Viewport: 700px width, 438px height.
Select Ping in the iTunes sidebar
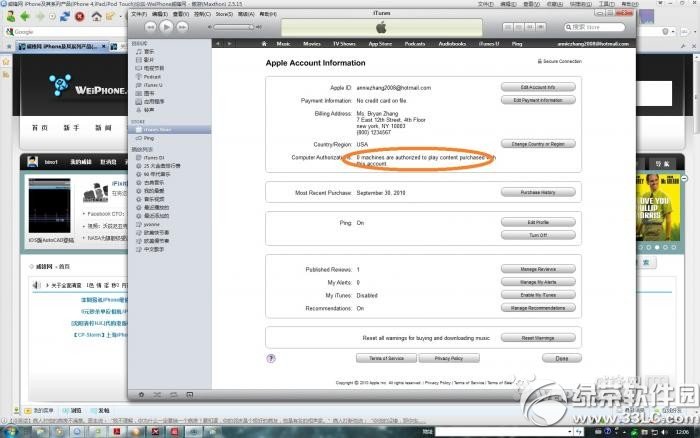click(149, 138)
